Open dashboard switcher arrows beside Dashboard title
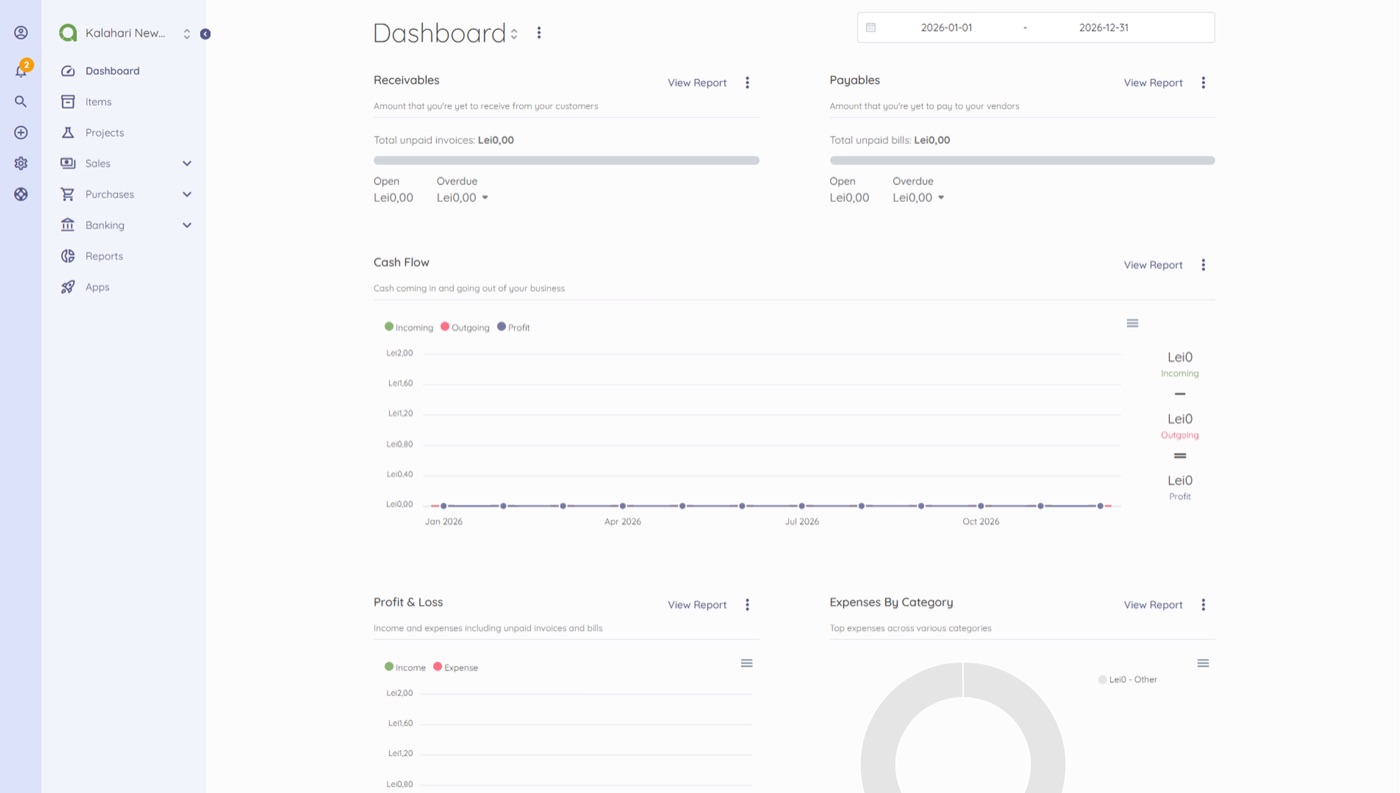Viewport: 1400px width, 793px height. pyautogui.click(x=514, y=34)
